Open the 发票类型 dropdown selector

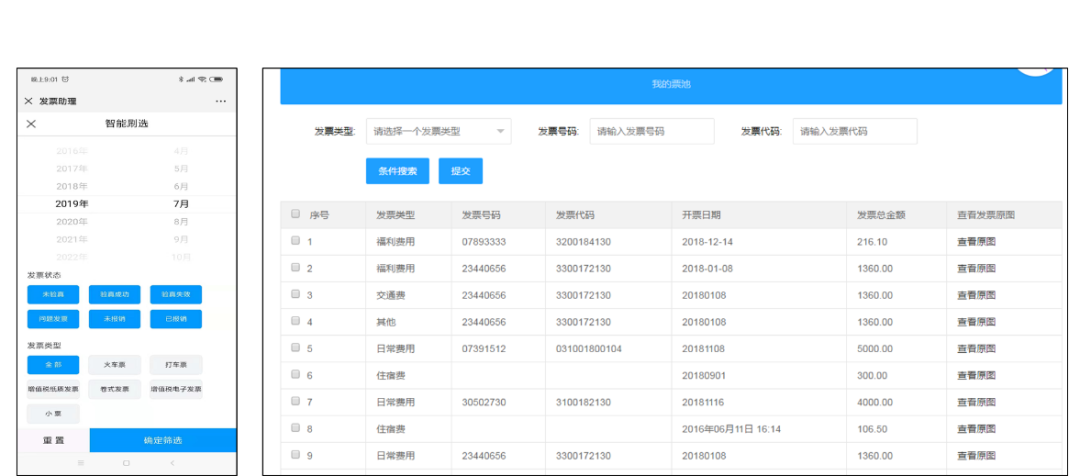tap(439, 131)
